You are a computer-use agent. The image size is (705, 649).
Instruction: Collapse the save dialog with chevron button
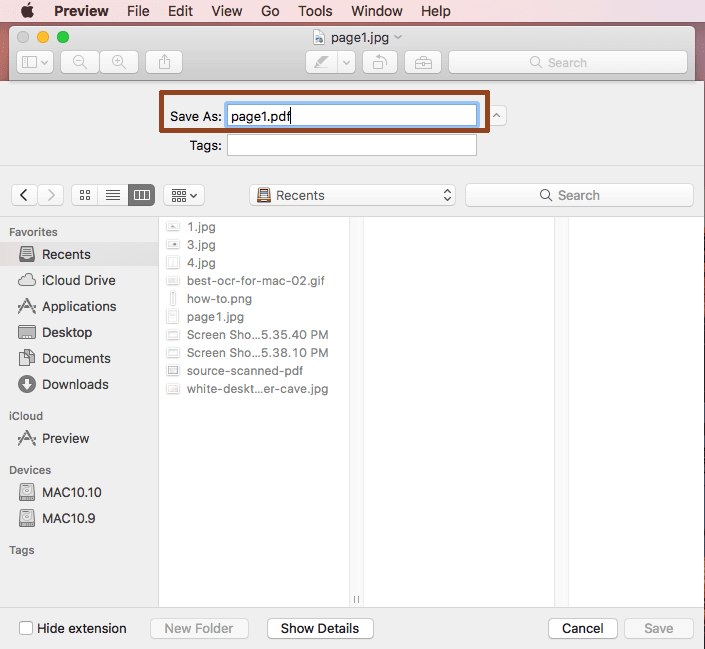point(496,116)
